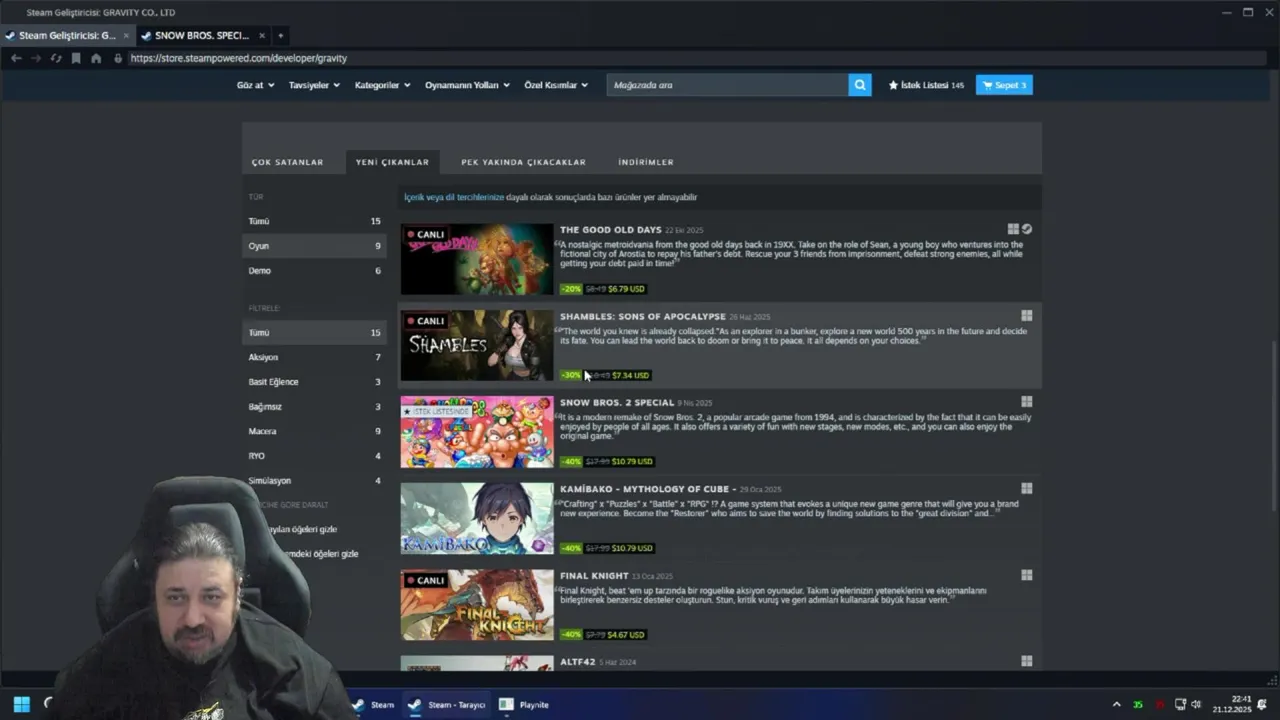This screenshot has height=720, width=1280.
Task: Click the browser forward arrow
Action: 36,58
